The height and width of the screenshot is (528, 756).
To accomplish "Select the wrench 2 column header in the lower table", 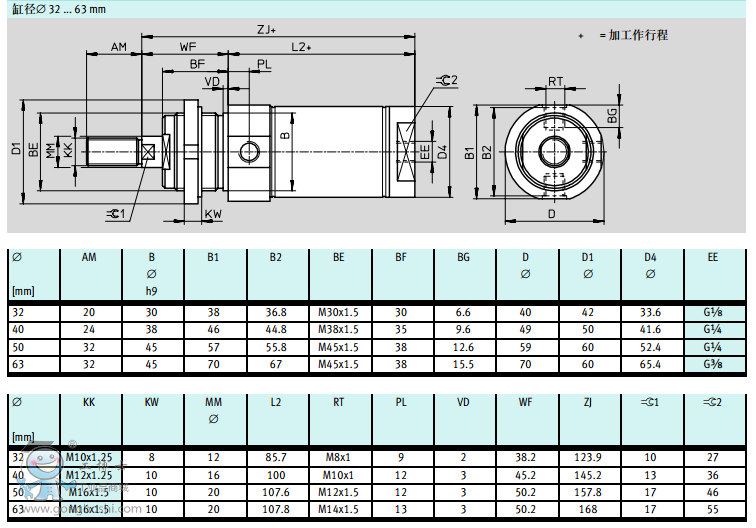I will (712, 402).
